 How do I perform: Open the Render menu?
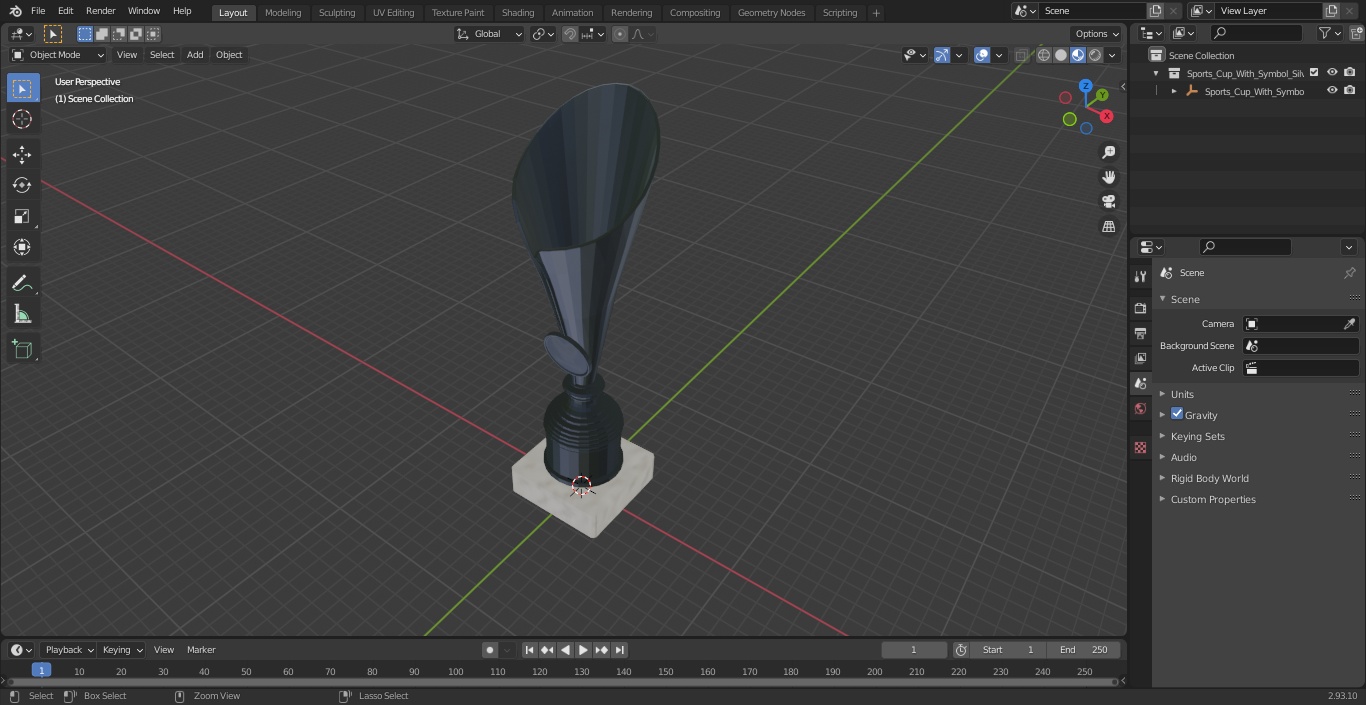pos(100,11)
